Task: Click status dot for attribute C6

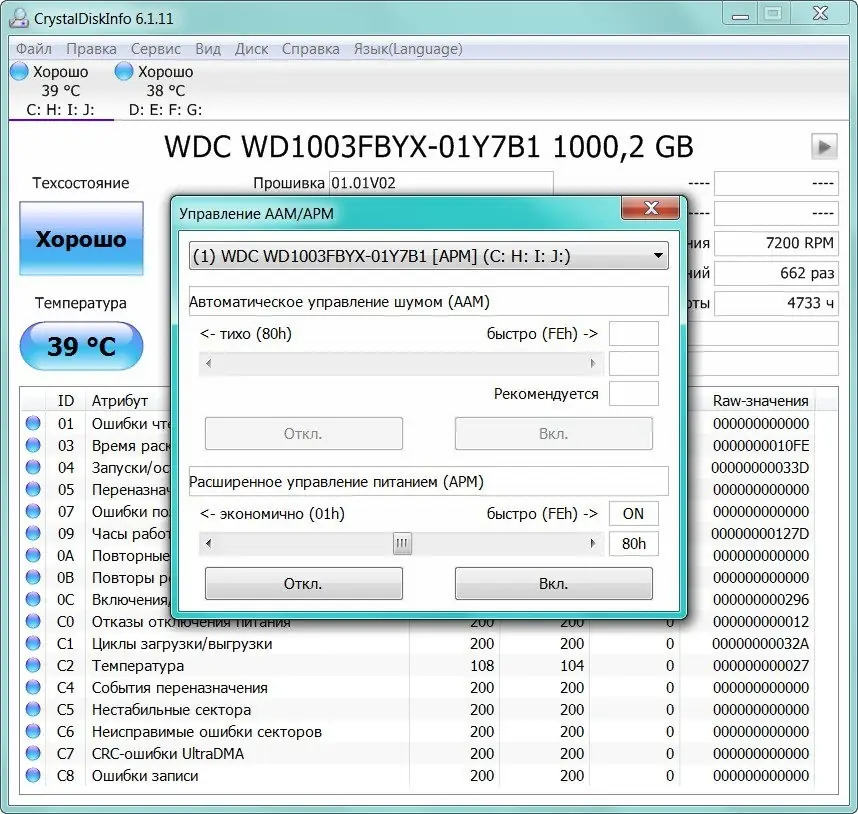Action: [33, 731]
